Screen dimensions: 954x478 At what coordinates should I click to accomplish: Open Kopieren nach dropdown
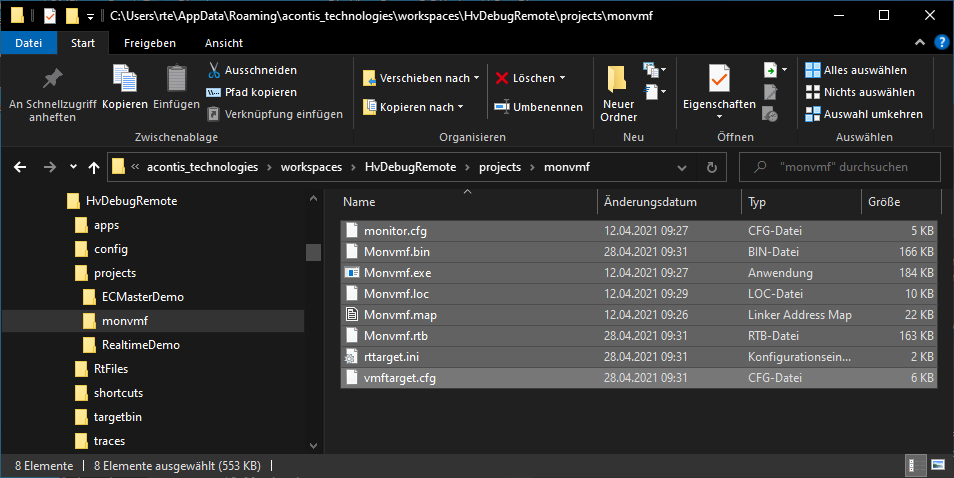[x=413, y=107]
